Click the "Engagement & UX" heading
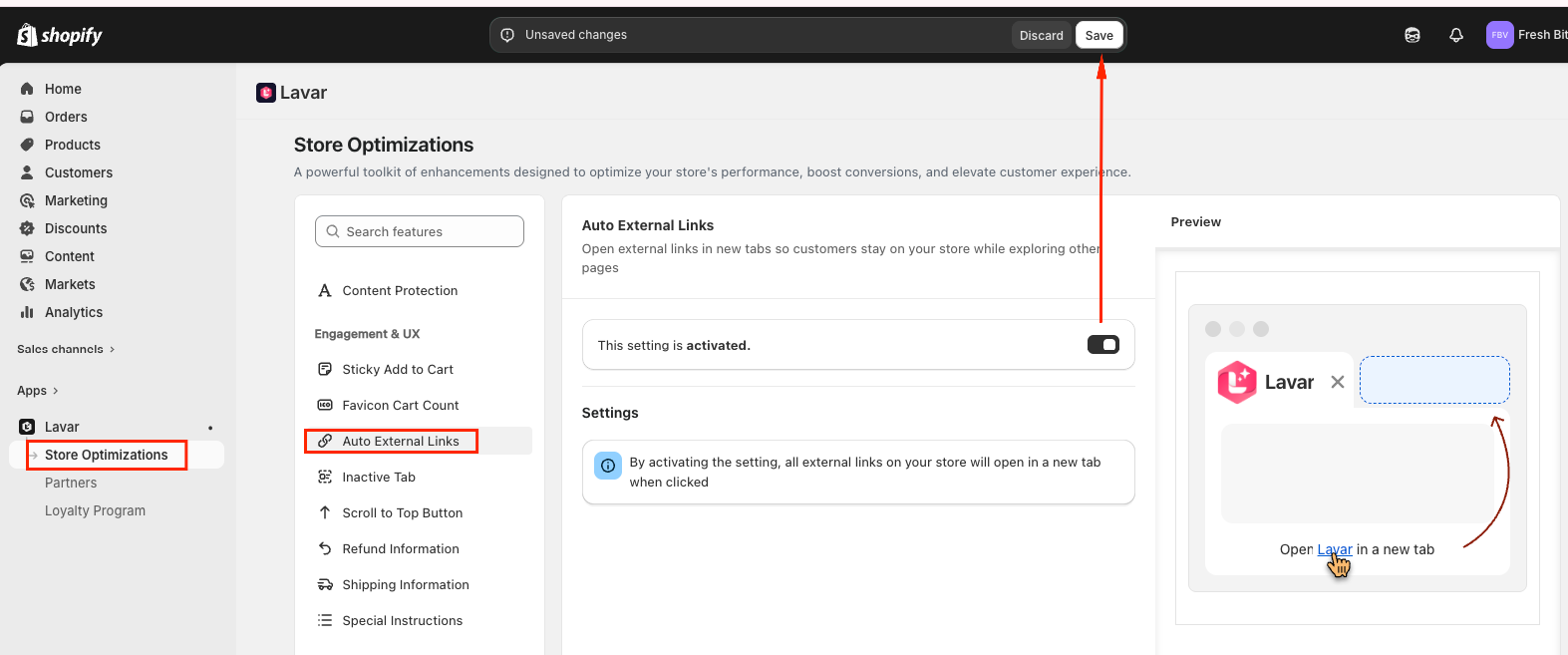The image size is (1568, 655). point(367,334)
